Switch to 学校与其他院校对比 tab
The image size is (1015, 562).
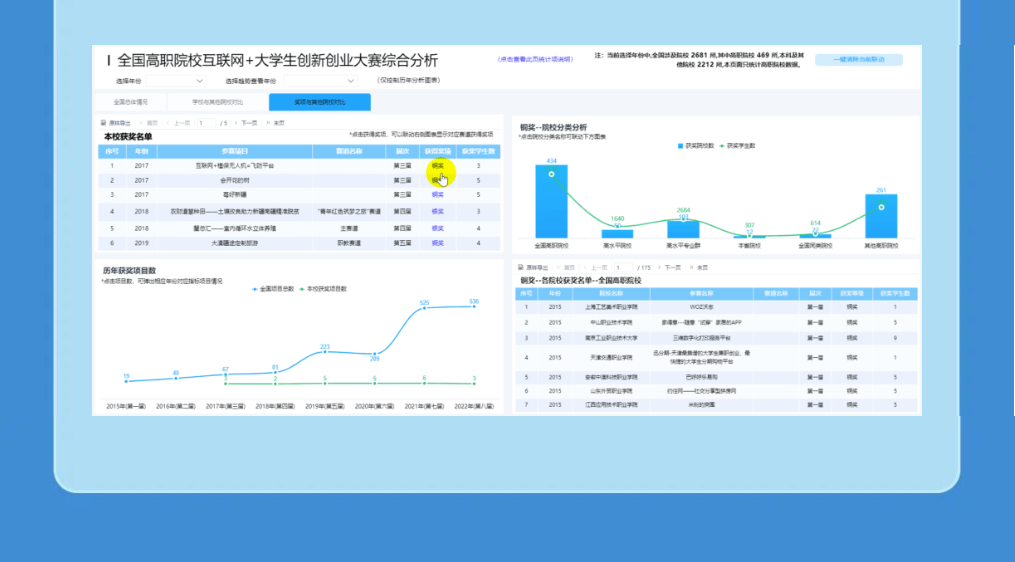217,102
